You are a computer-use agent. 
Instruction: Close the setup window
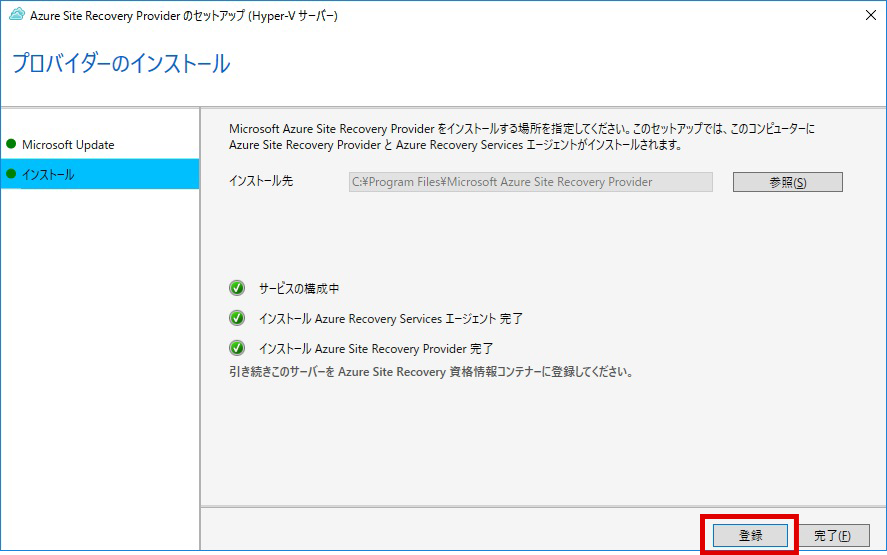click(871, 15)
